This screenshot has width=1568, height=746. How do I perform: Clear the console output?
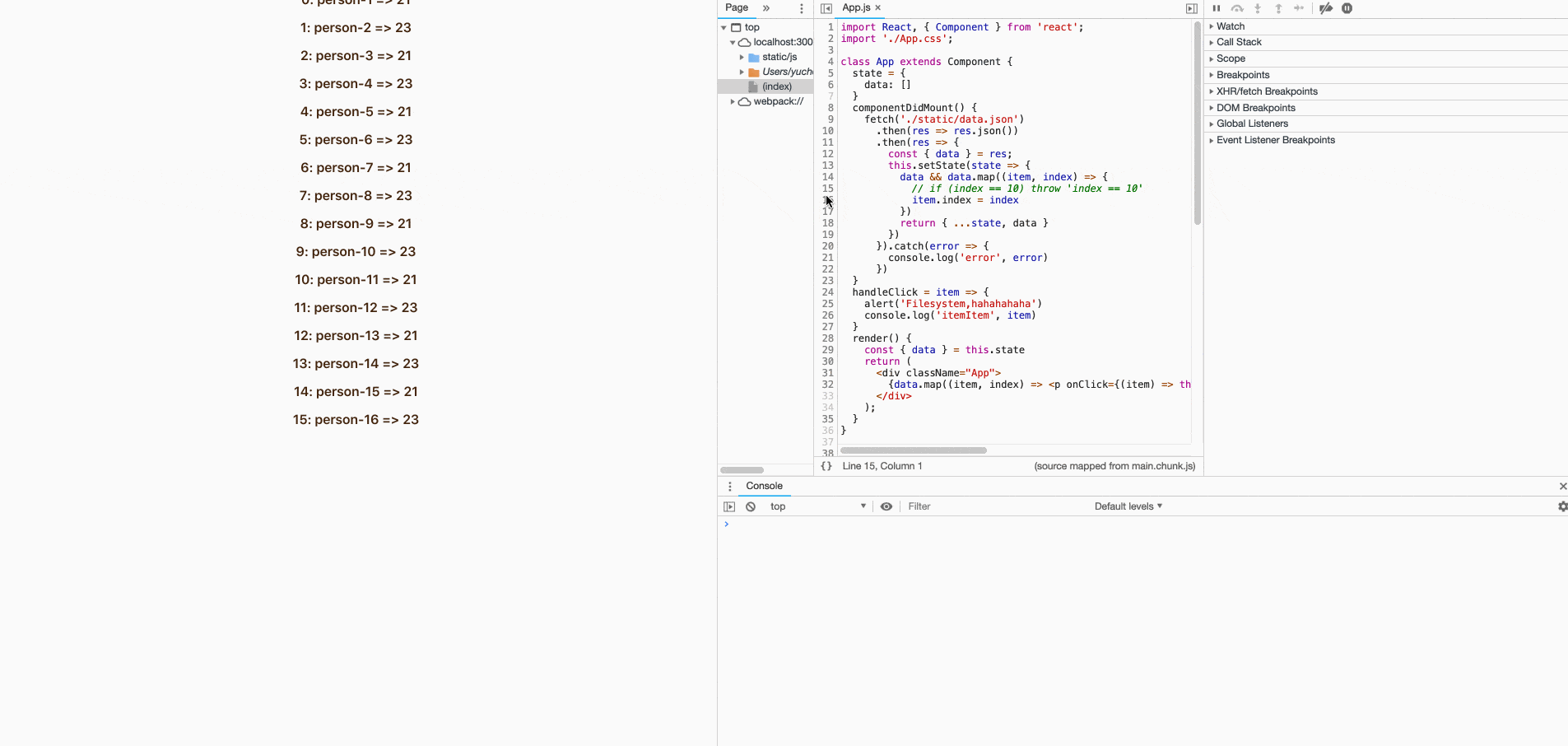pos(751,506)
